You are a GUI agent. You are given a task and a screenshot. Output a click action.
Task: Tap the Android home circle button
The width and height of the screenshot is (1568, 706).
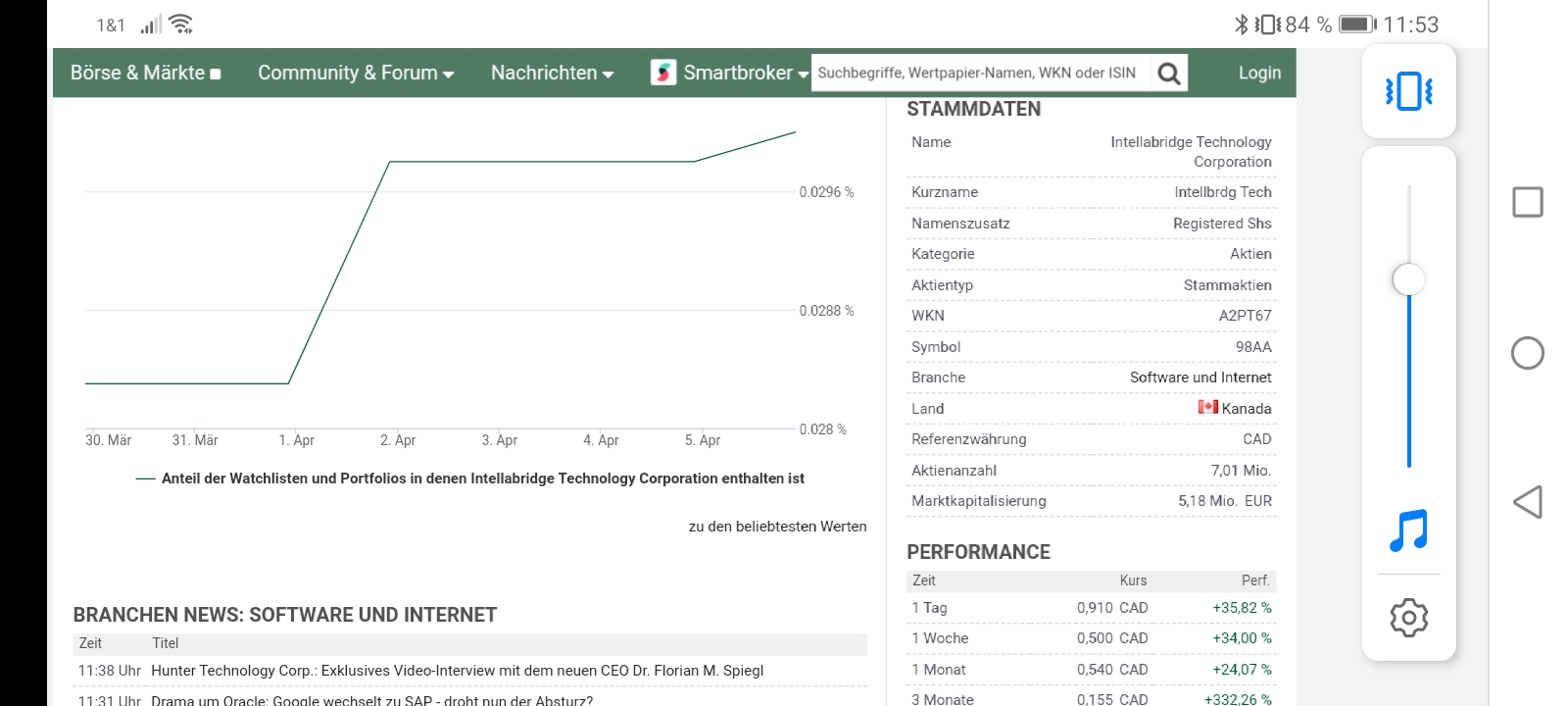coord(1527,353)
